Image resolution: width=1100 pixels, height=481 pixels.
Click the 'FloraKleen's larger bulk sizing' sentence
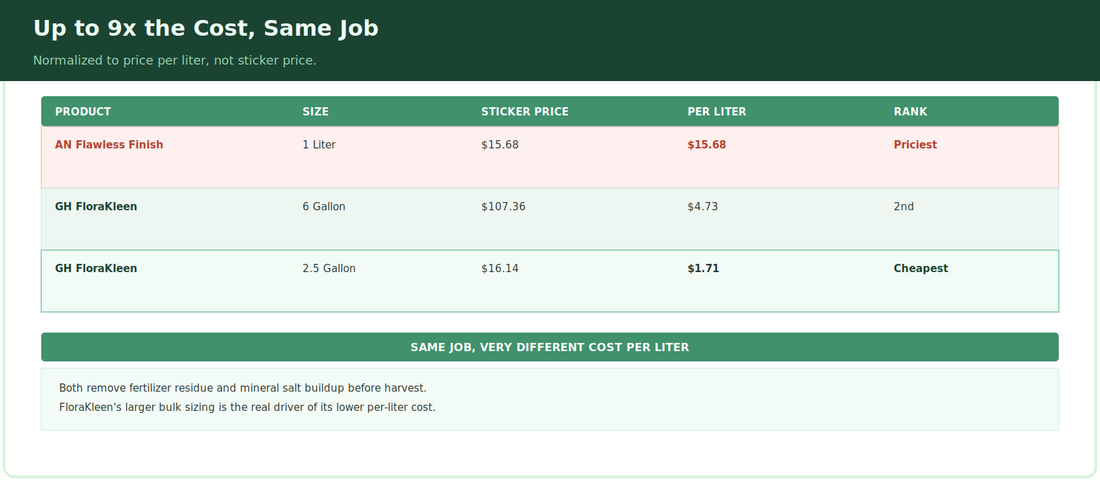pos(248,407)
